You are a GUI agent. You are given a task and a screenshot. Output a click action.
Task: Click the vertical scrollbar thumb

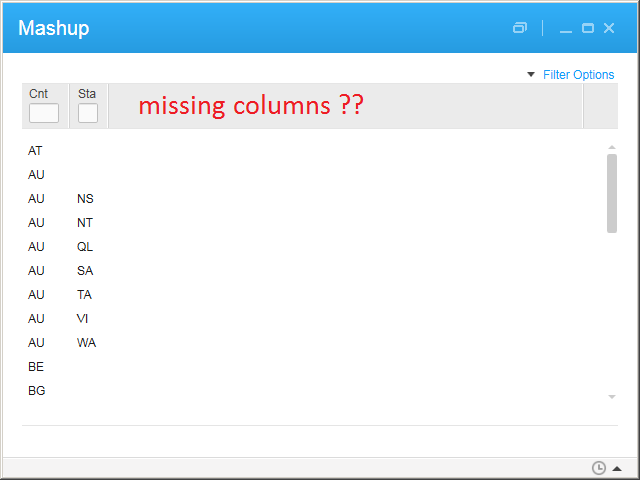(x=612, y=193)
